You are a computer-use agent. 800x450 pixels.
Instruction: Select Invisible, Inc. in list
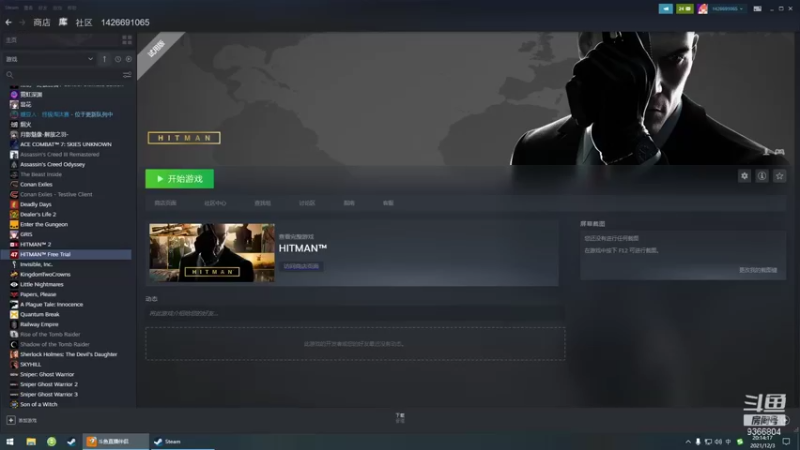(36, 264)
